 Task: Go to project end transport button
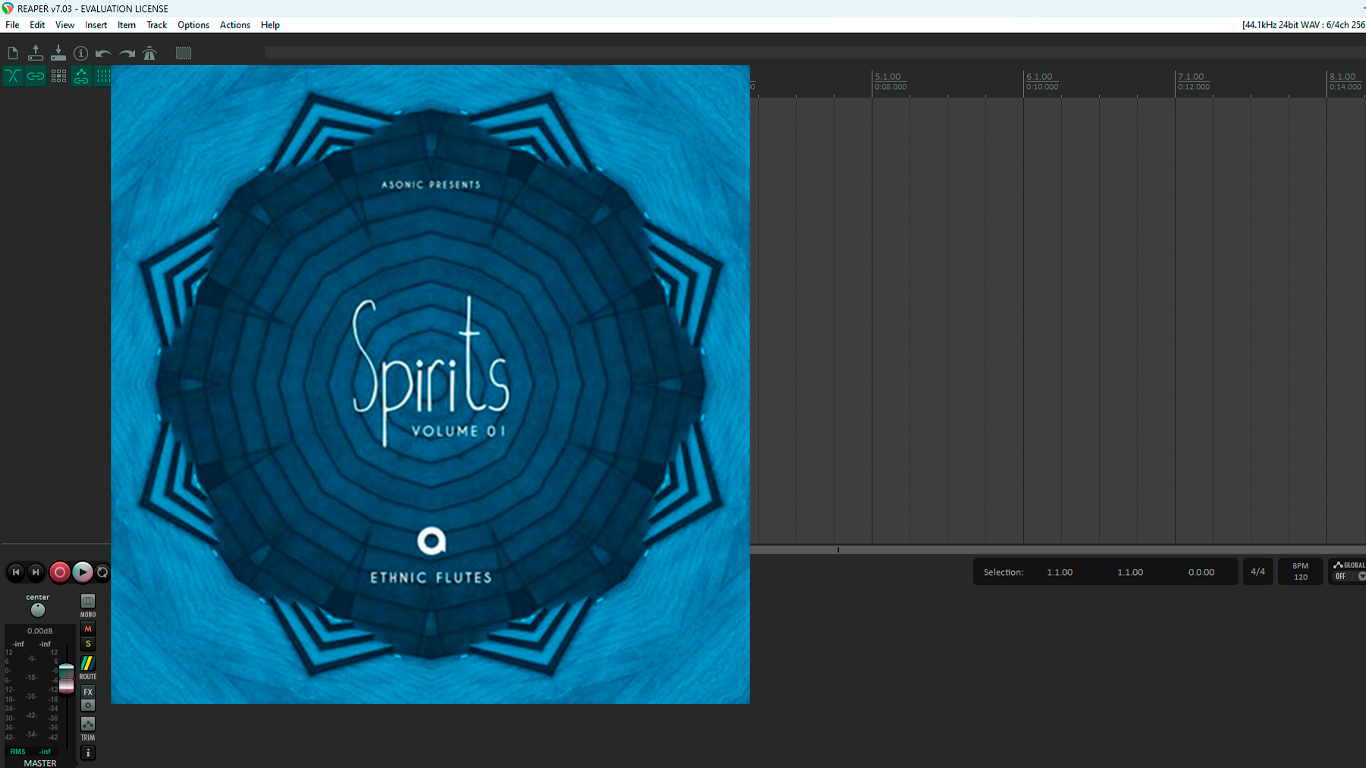click(x=35, y=572)
